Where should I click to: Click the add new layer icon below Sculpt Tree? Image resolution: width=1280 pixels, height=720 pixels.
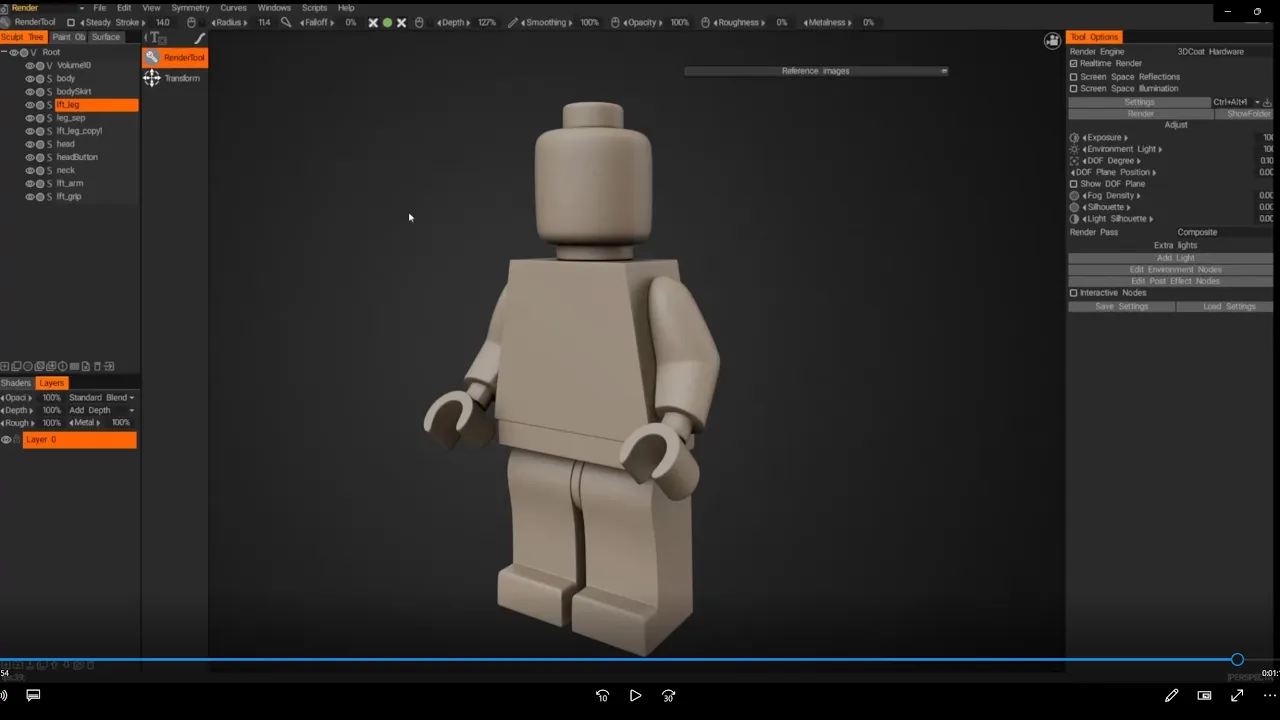(x=5, y=366)
